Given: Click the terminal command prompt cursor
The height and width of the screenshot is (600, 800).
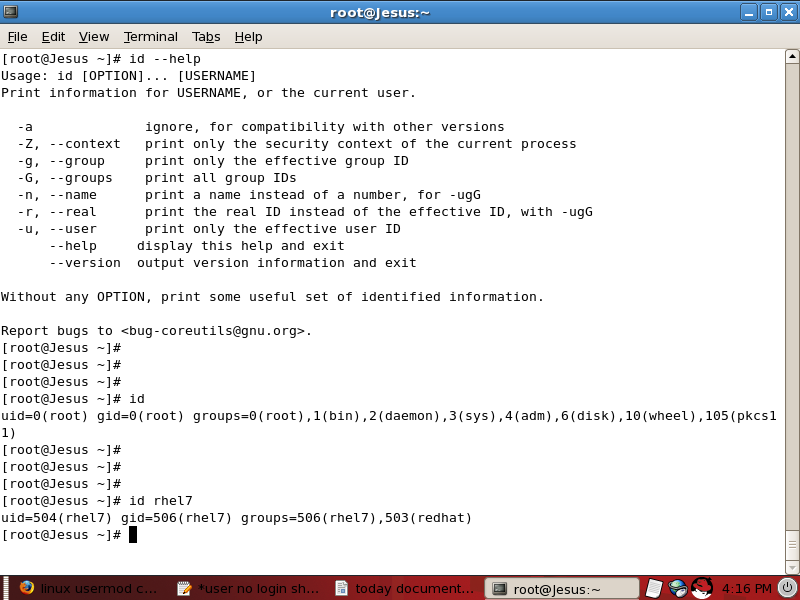Looking at the screenshot, I should click(133, 534).
